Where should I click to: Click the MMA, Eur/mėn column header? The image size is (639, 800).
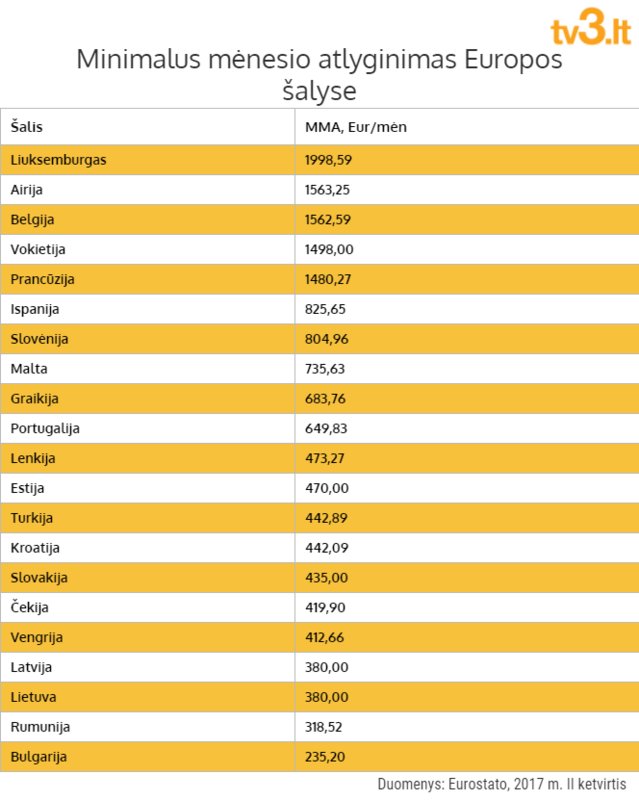click(x=356, y=127)
